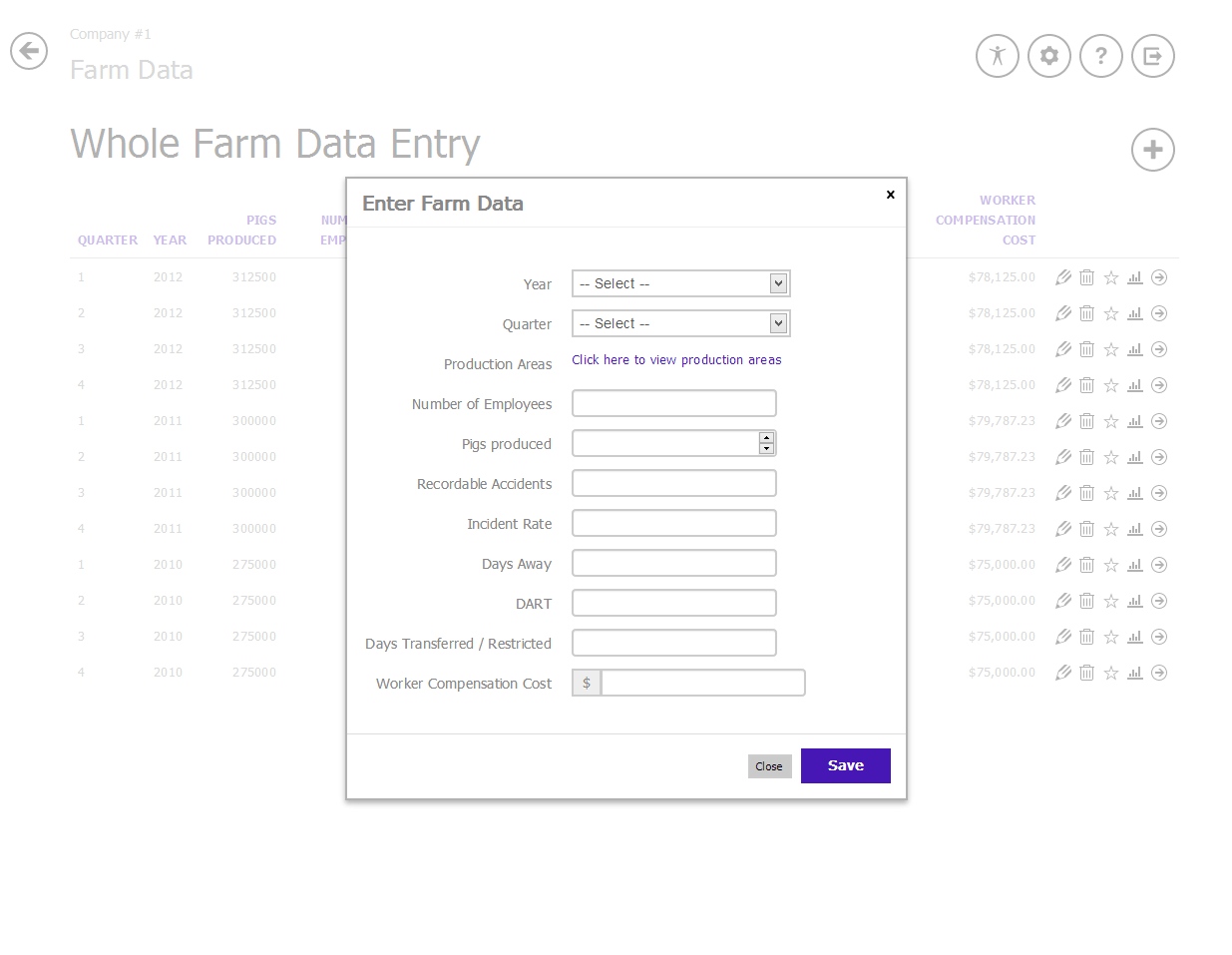Click the PIGS PRODUCED column header
Screen dimensions: 1232x955
point(242,231)
